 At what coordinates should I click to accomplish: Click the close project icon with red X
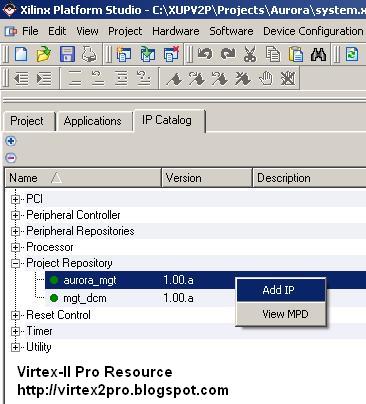pos(172,54)
